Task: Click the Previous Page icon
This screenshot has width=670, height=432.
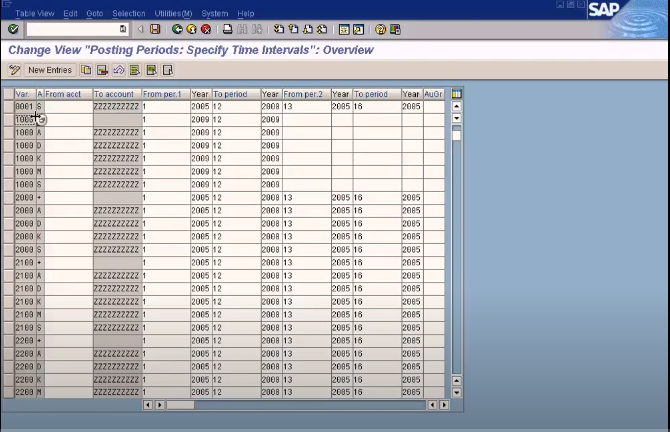Action: [x=293, y=29]
